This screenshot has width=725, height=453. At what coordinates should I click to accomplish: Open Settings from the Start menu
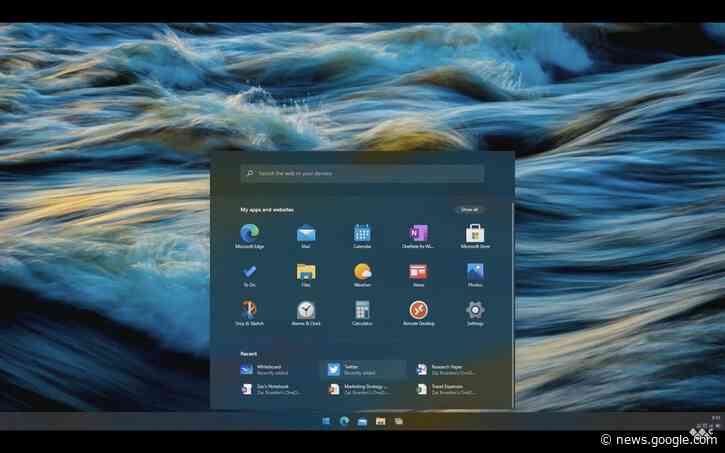click(x=475, y=313)
